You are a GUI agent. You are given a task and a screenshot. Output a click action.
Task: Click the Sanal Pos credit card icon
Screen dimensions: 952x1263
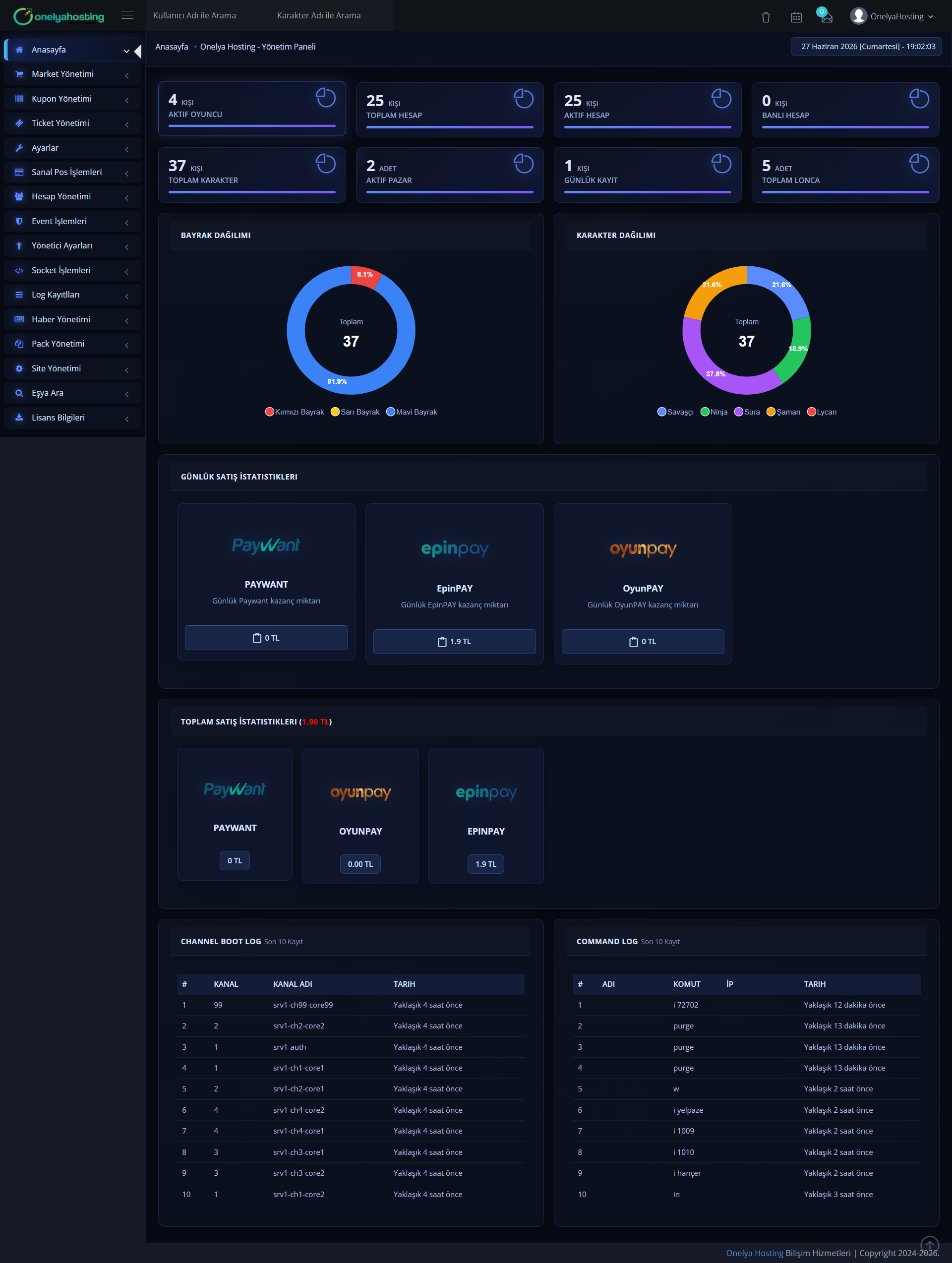tap(19, 173)
